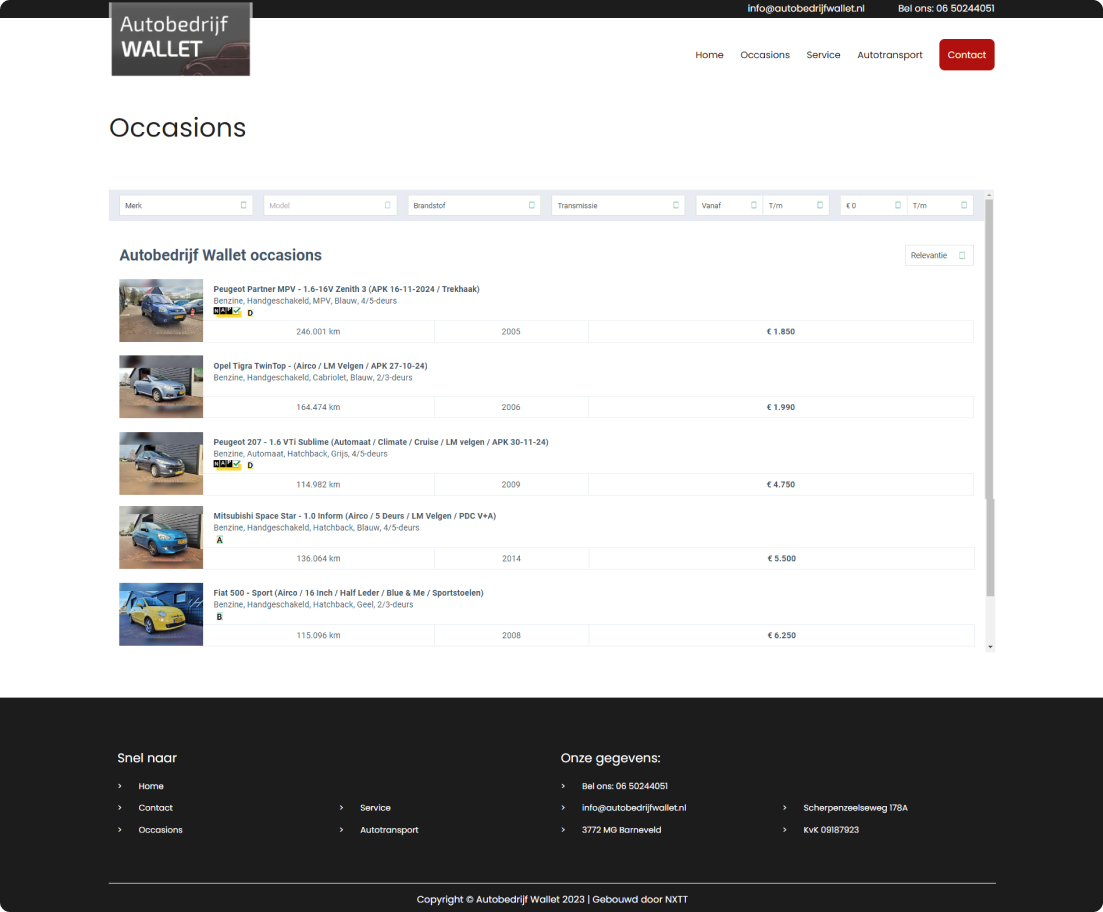Click the Autobedrijf Wallet logo
1103x912 pixels.
(181, 39)
